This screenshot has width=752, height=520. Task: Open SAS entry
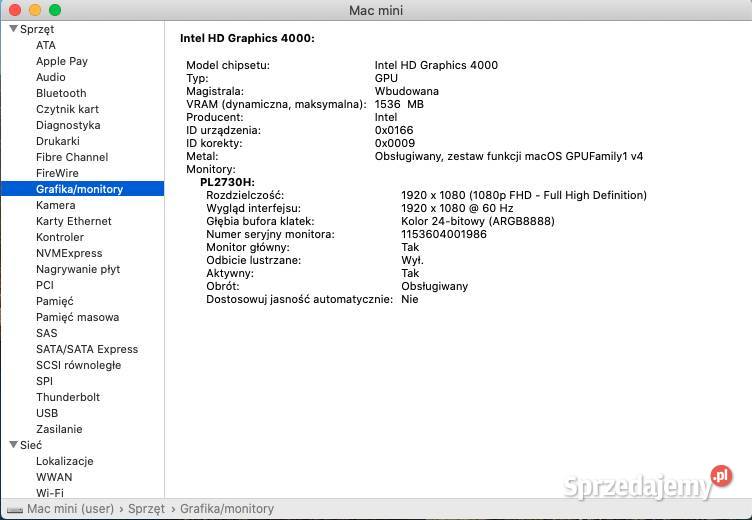[x=47, y=333]
